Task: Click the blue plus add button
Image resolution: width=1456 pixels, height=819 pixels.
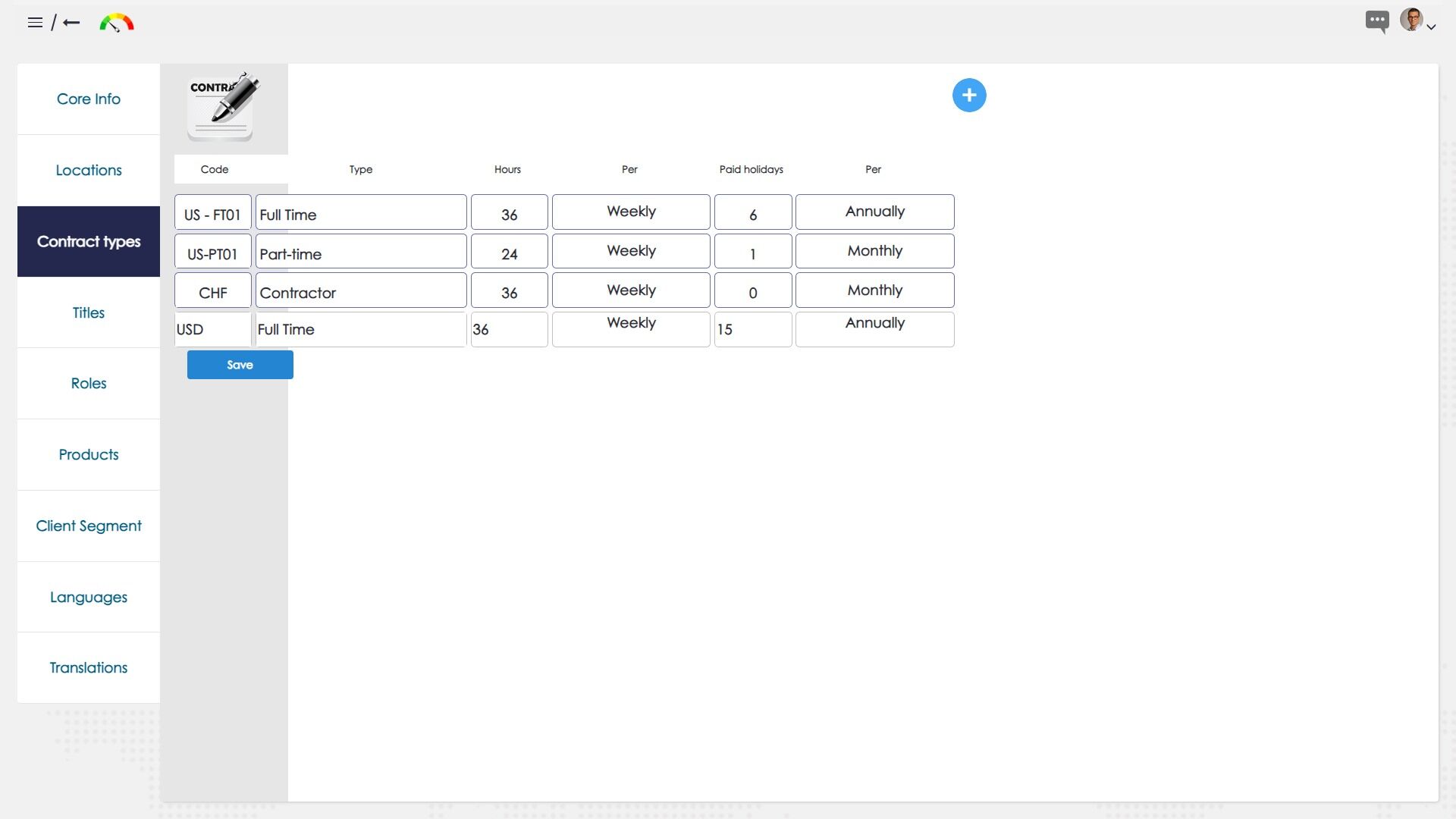Action: tap(968, 96)
